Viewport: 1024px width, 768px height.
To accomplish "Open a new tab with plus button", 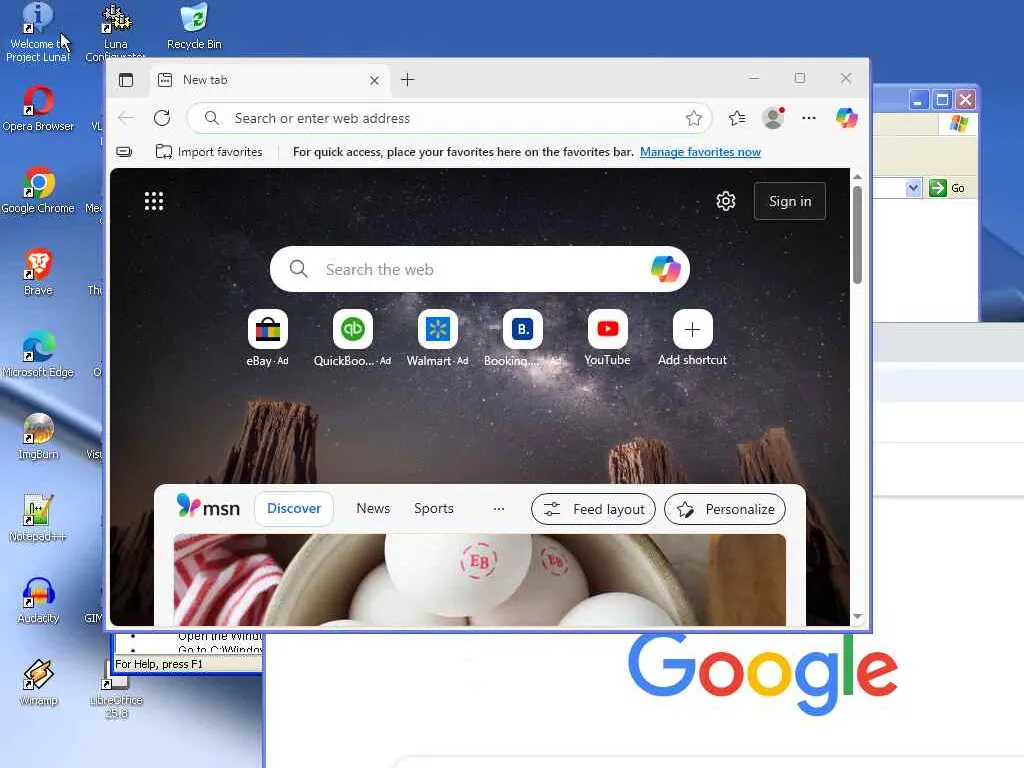I will click(408, 80).
